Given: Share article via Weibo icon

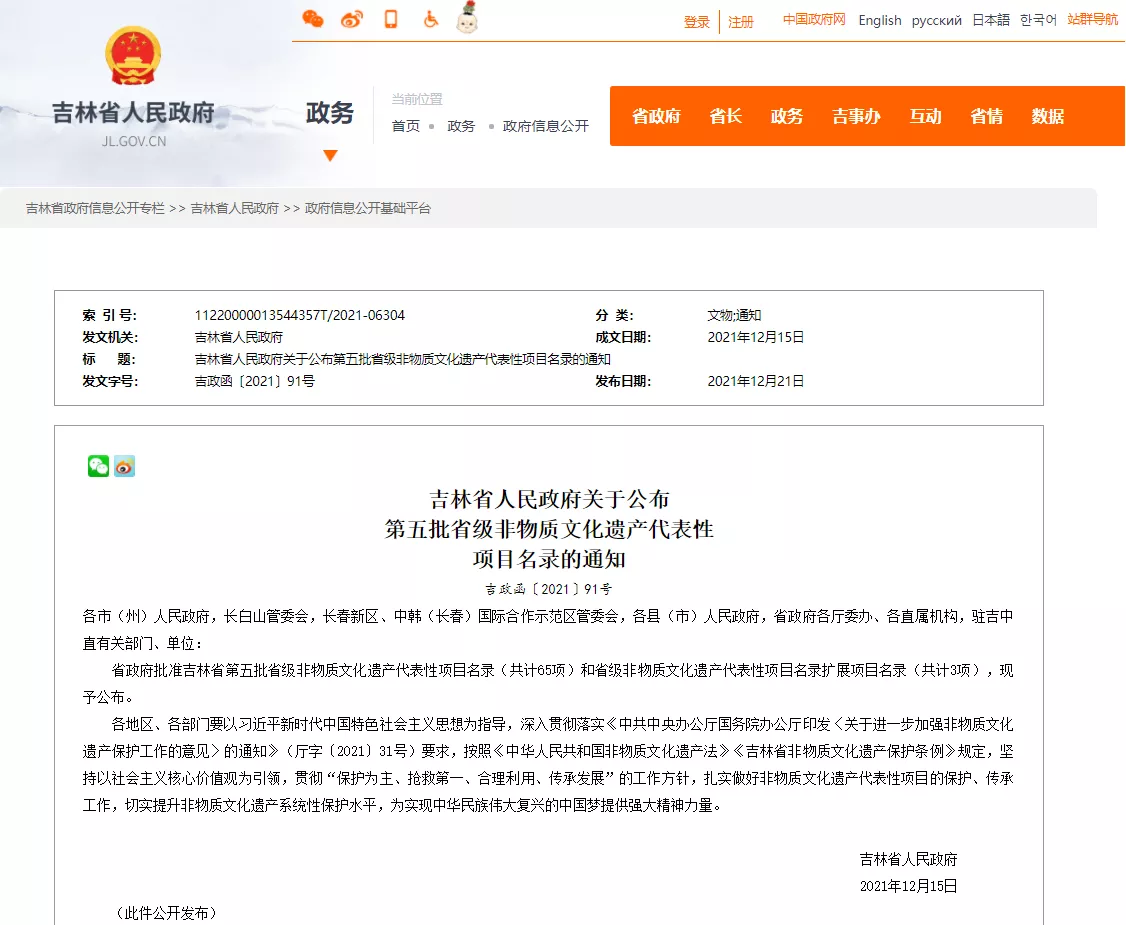Looking at the screenshot, I should 124,466.
